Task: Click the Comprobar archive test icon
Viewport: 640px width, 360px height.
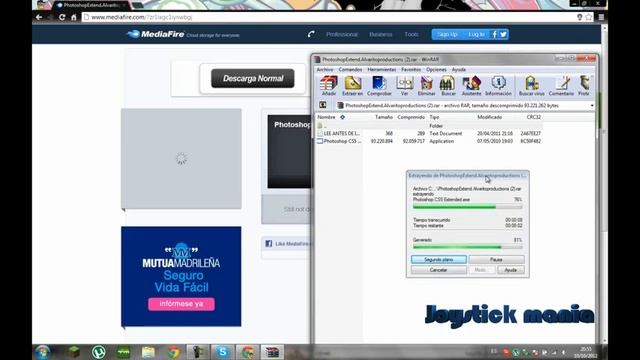Action: coord(379,86)
